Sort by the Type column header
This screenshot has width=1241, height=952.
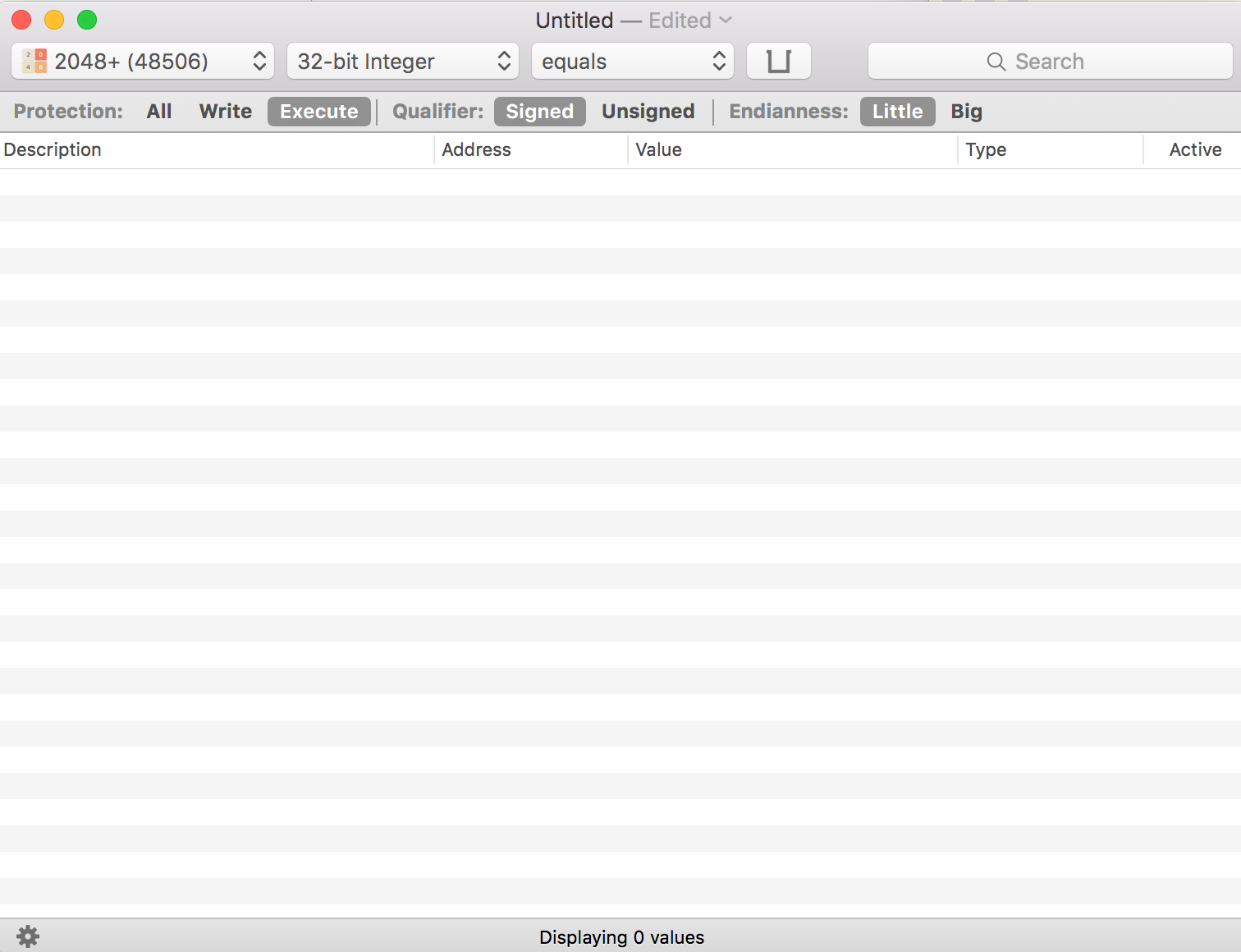[x=1051, y=150]
